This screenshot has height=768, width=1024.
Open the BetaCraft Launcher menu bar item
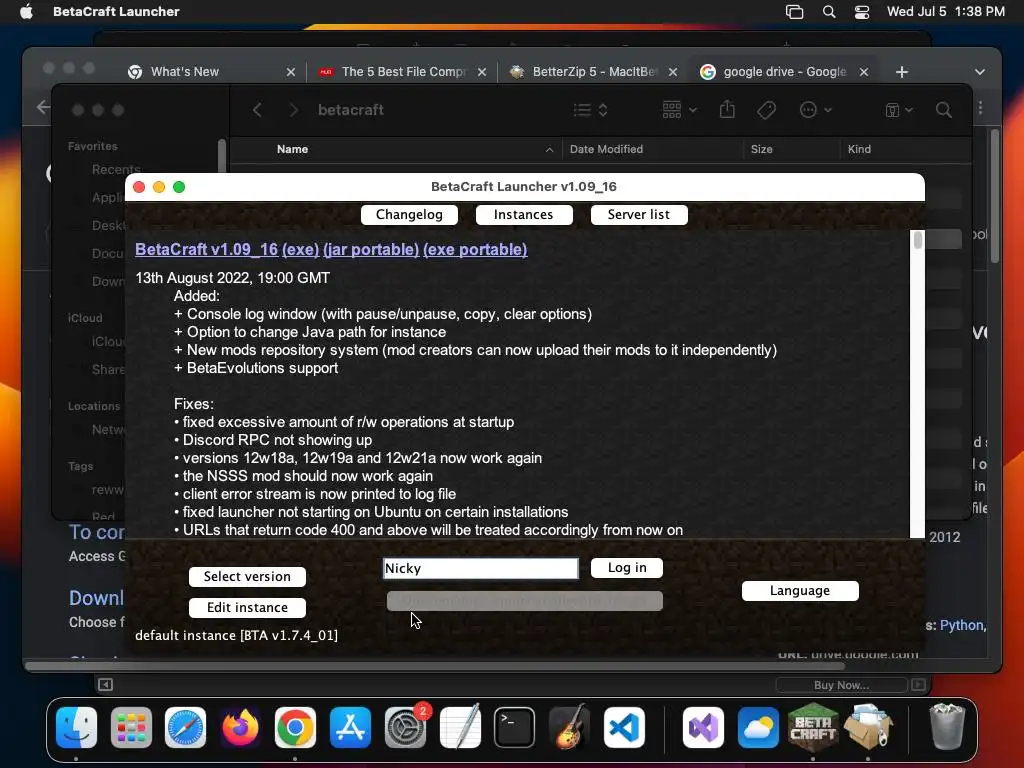coord(116,12)
